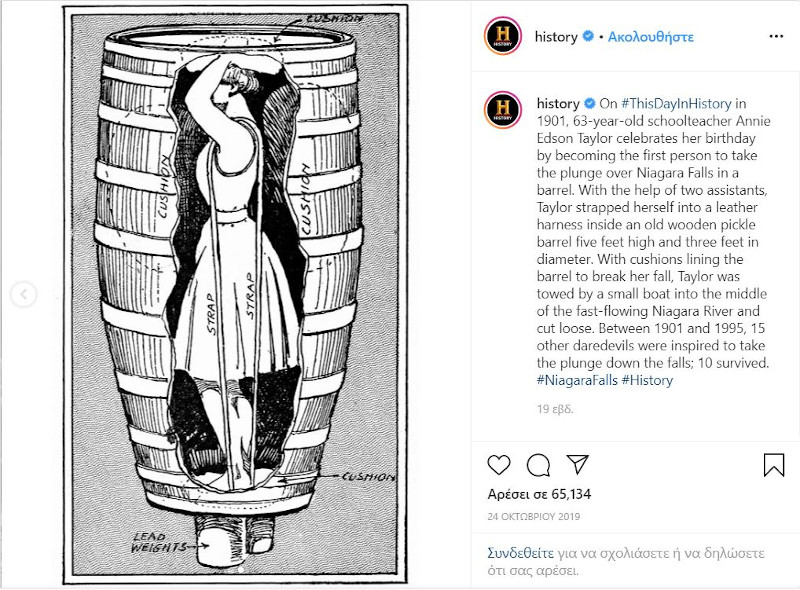Like the post with the heart icon

pyautogui.click(x=499, y=465)
